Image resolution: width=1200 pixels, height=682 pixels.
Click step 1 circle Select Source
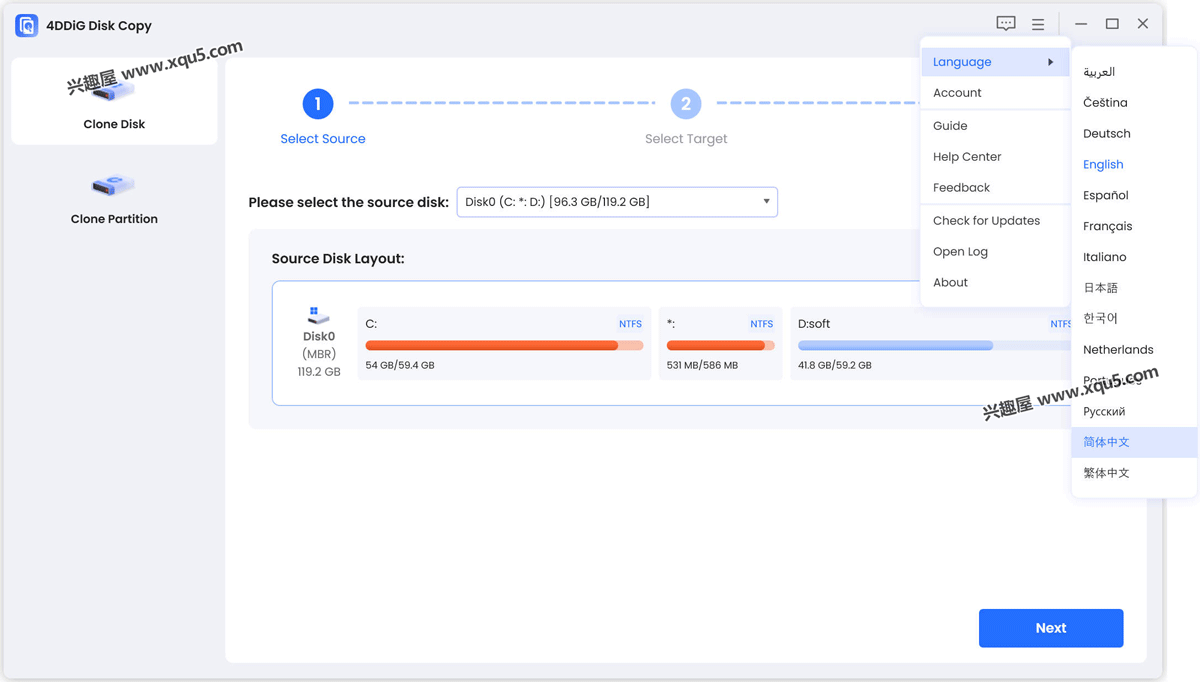tap(318, 103)
